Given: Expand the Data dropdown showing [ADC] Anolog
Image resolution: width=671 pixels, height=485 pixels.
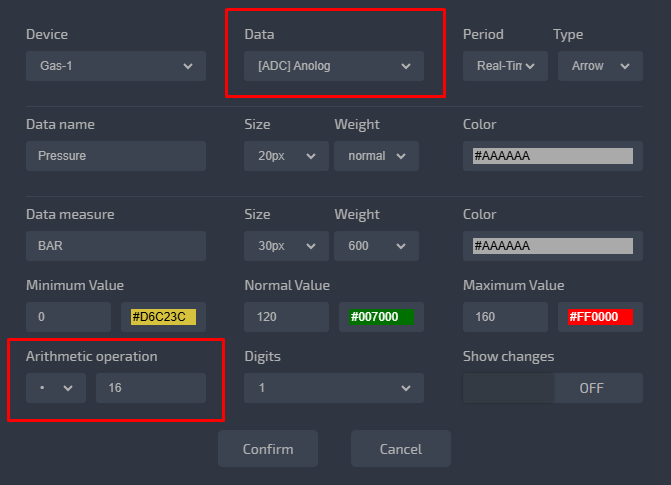Looking at the screenshot, I should (x=334, y=66).
